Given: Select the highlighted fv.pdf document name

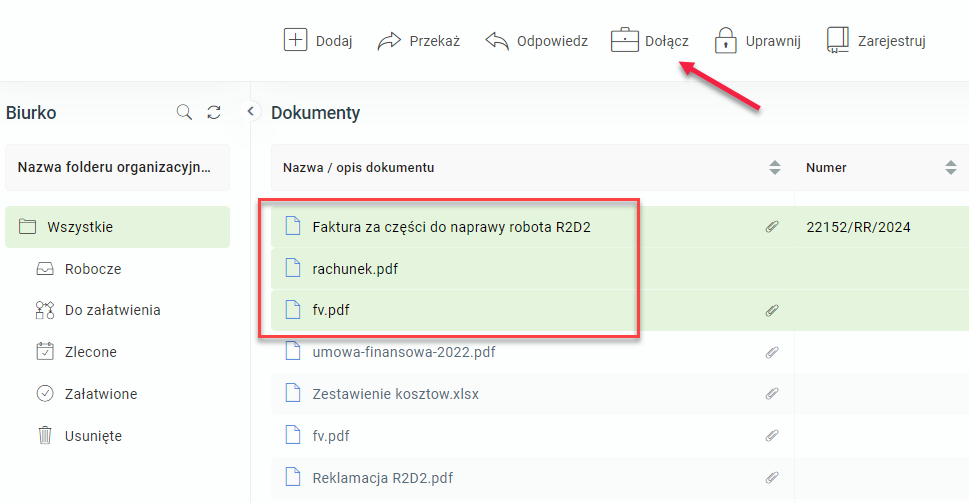Looking at the screenshot, I should tap(331, 310).
